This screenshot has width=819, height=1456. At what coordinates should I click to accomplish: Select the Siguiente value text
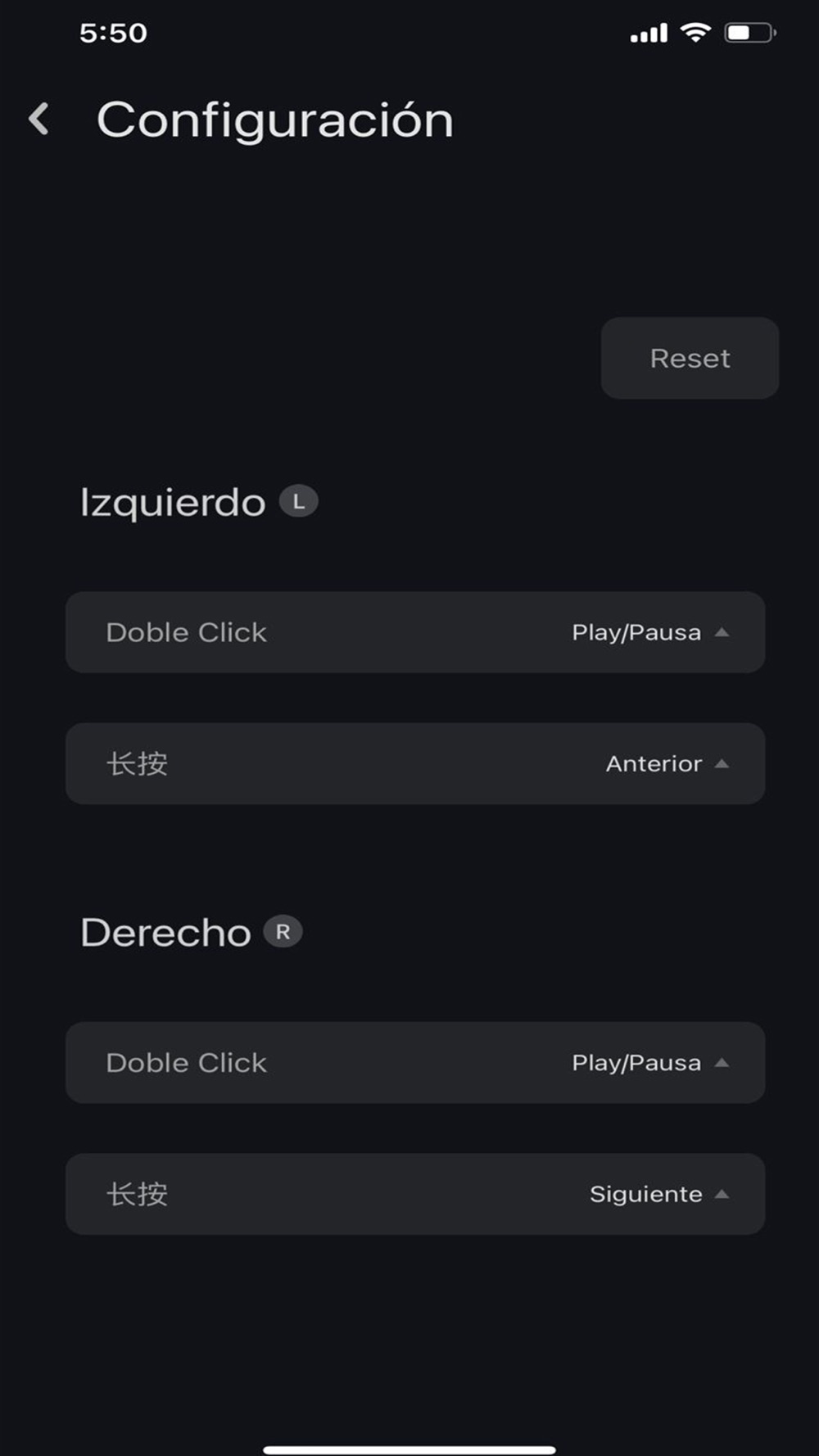click(645, 1194)
